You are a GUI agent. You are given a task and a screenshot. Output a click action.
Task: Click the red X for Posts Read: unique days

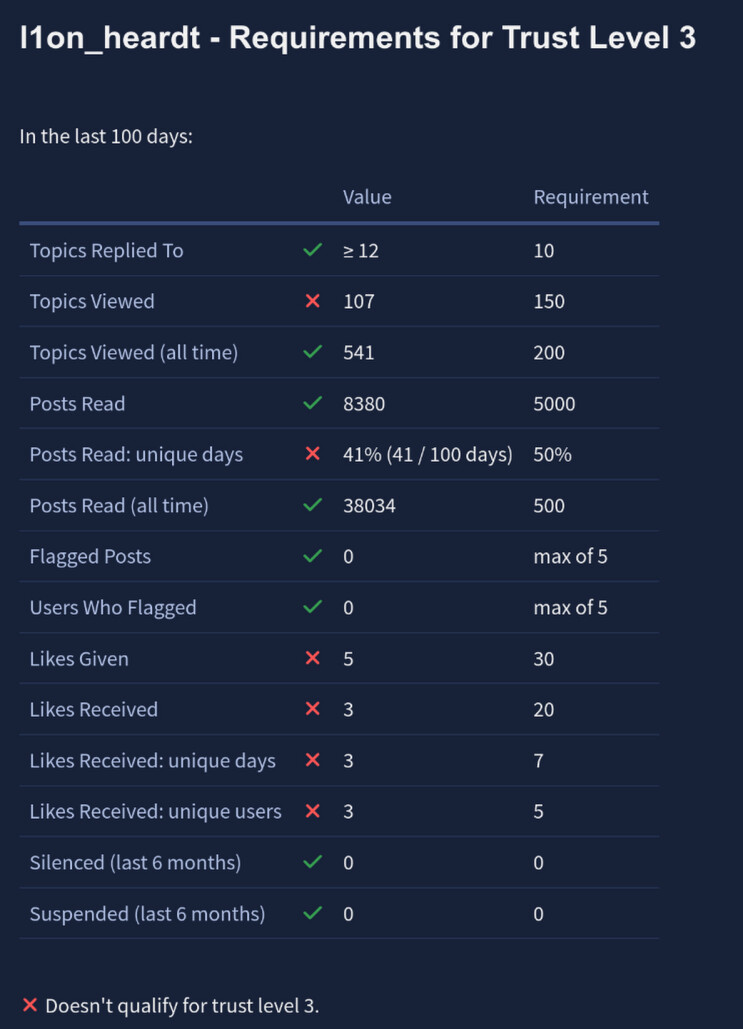click(312, 455)
